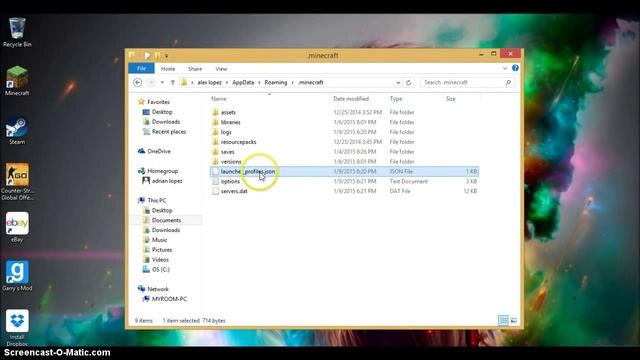Switch to details view layout icon
This screenshot has width=640, height=360.
[x=503, y=320]
